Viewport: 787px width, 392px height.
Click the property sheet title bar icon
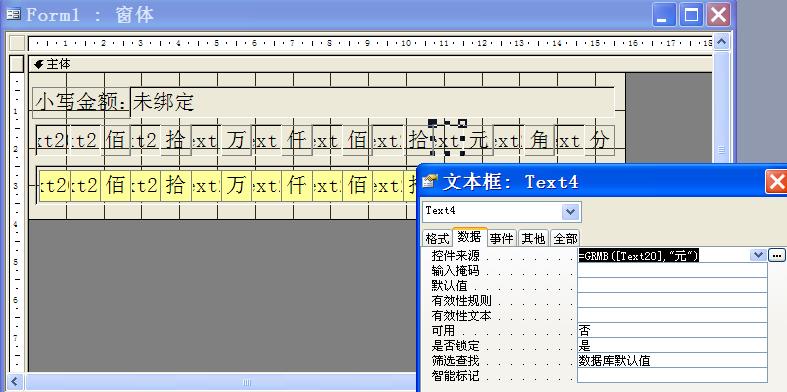point(430,181)
